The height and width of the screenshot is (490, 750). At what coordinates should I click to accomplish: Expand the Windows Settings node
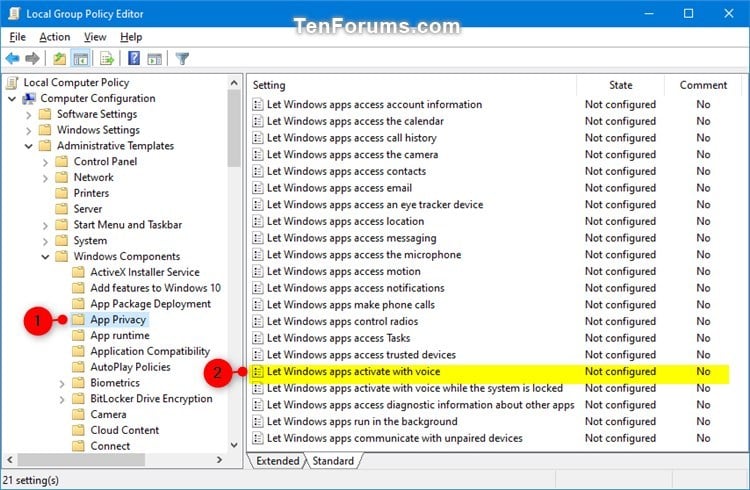pos(29,131)
